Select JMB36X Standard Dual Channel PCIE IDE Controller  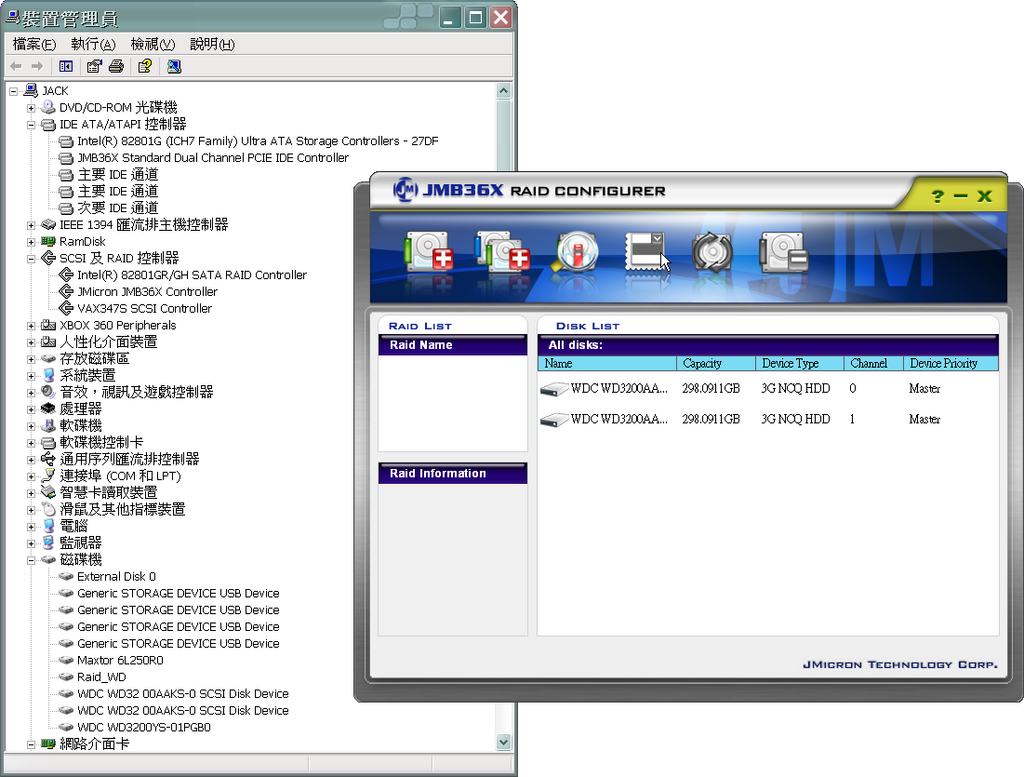213,158
